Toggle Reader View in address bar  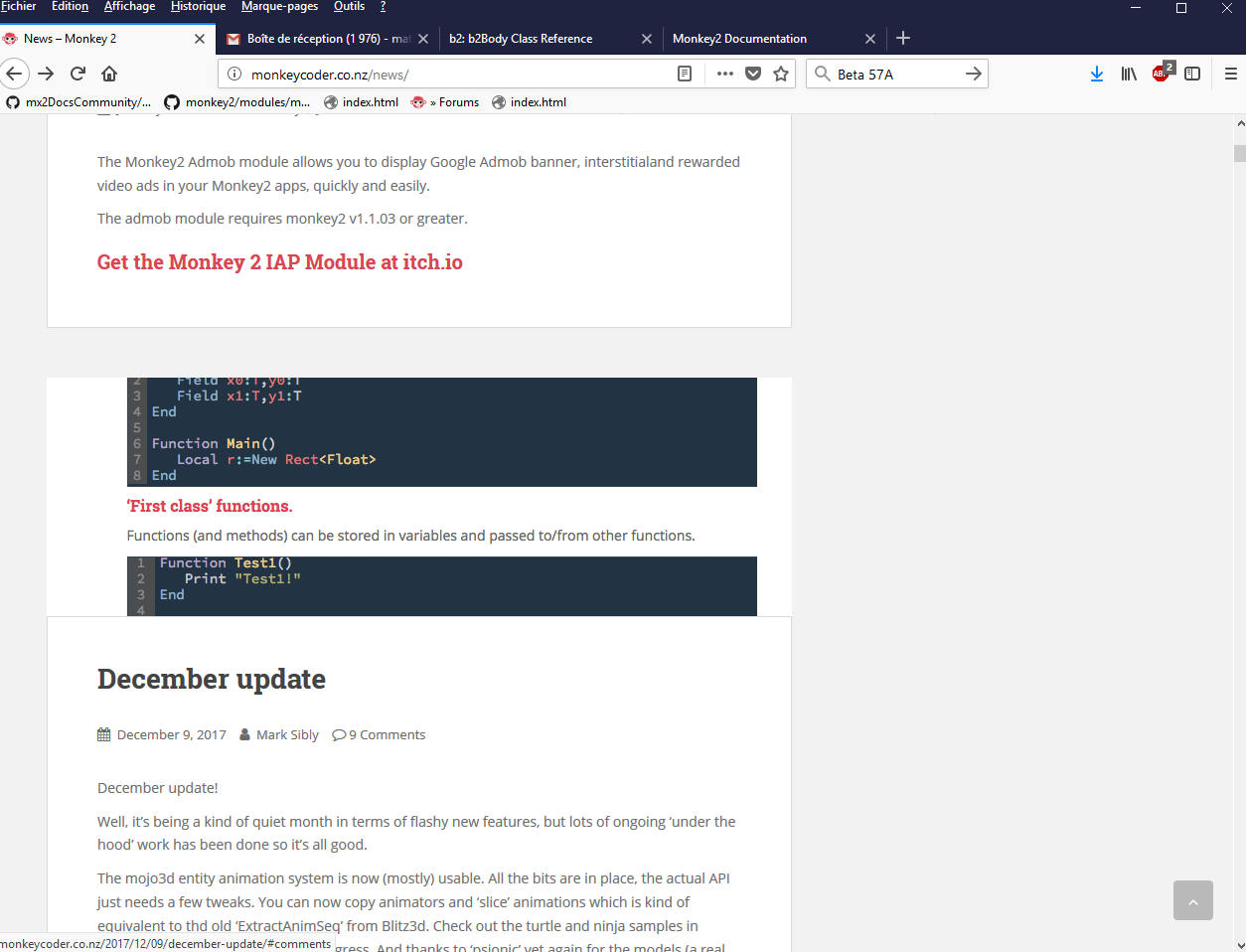tap(685, 74)
